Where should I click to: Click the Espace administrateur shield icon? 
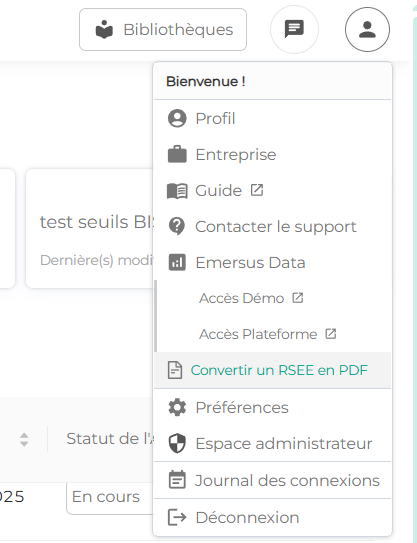click(x=177, y=443)
